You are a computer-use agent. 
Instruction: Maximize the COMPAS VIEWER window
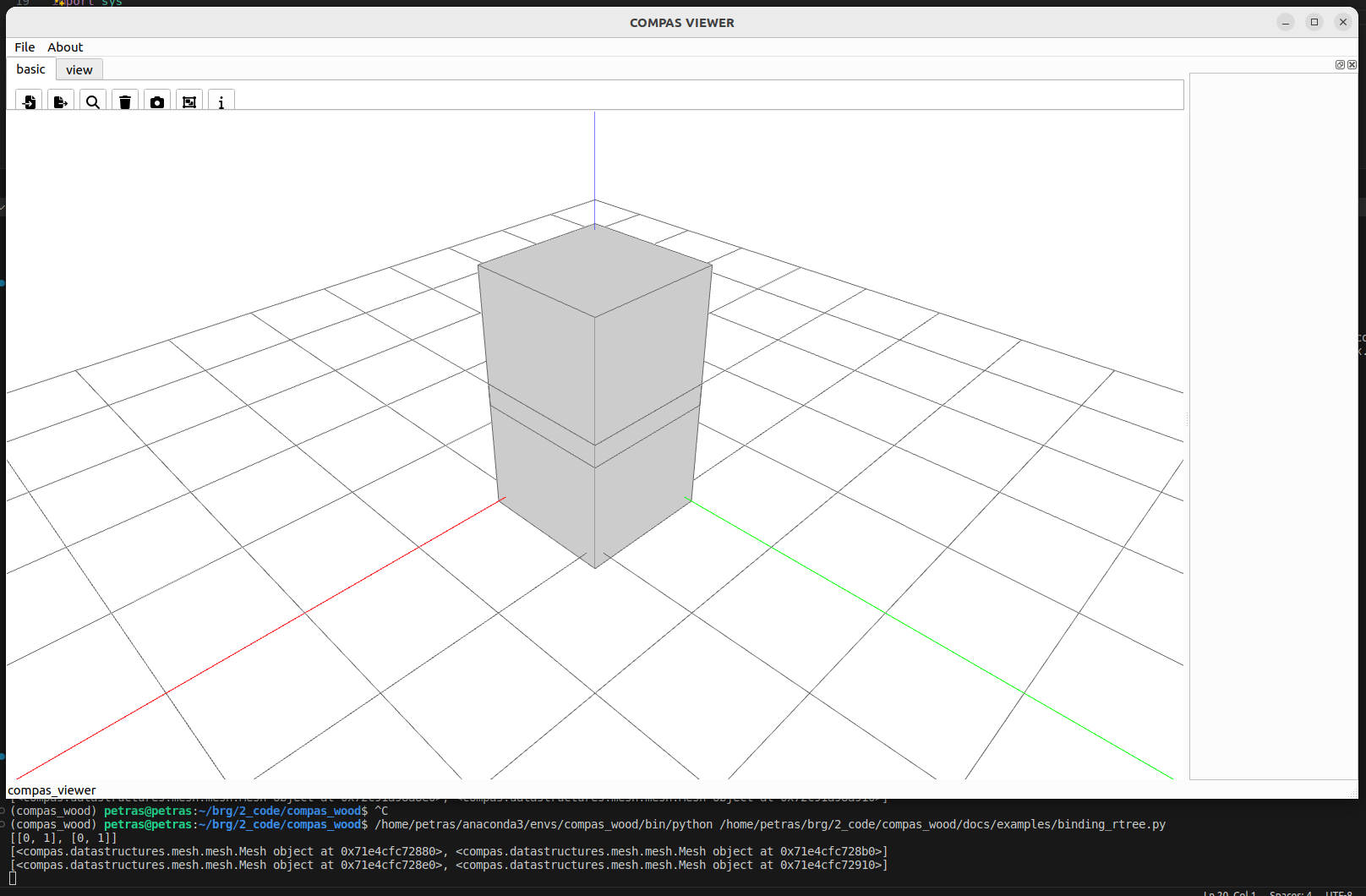pos(1314,22)
